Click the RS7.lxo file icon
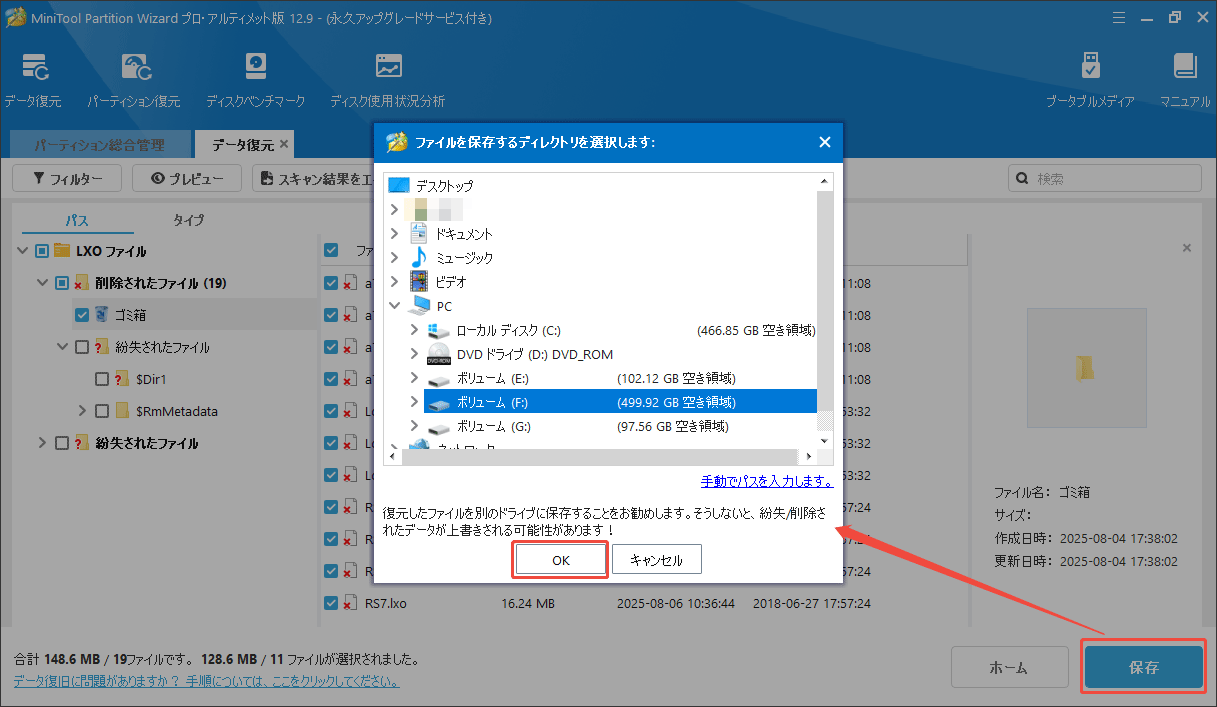The height and width of the screenshot is (707, 1217). point(351,603)
